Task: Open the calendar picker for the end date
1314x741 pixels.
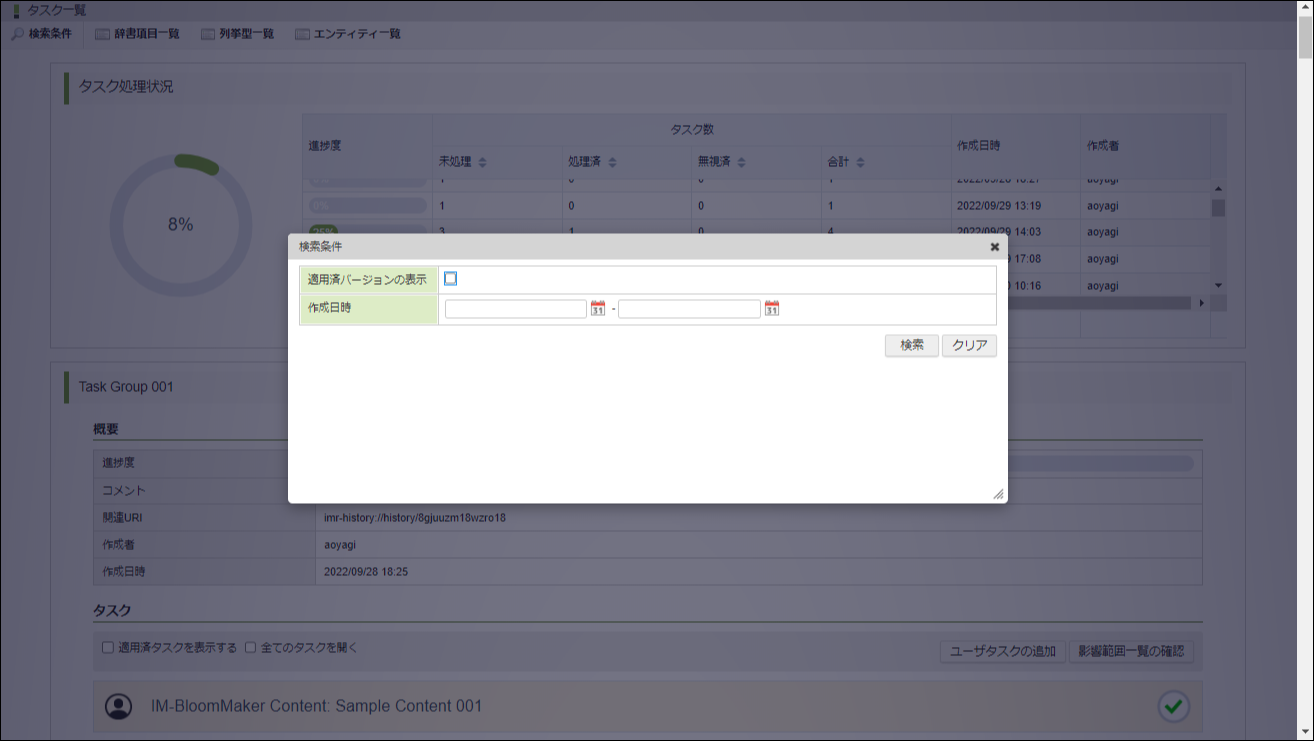Action: tap(770, 308)
